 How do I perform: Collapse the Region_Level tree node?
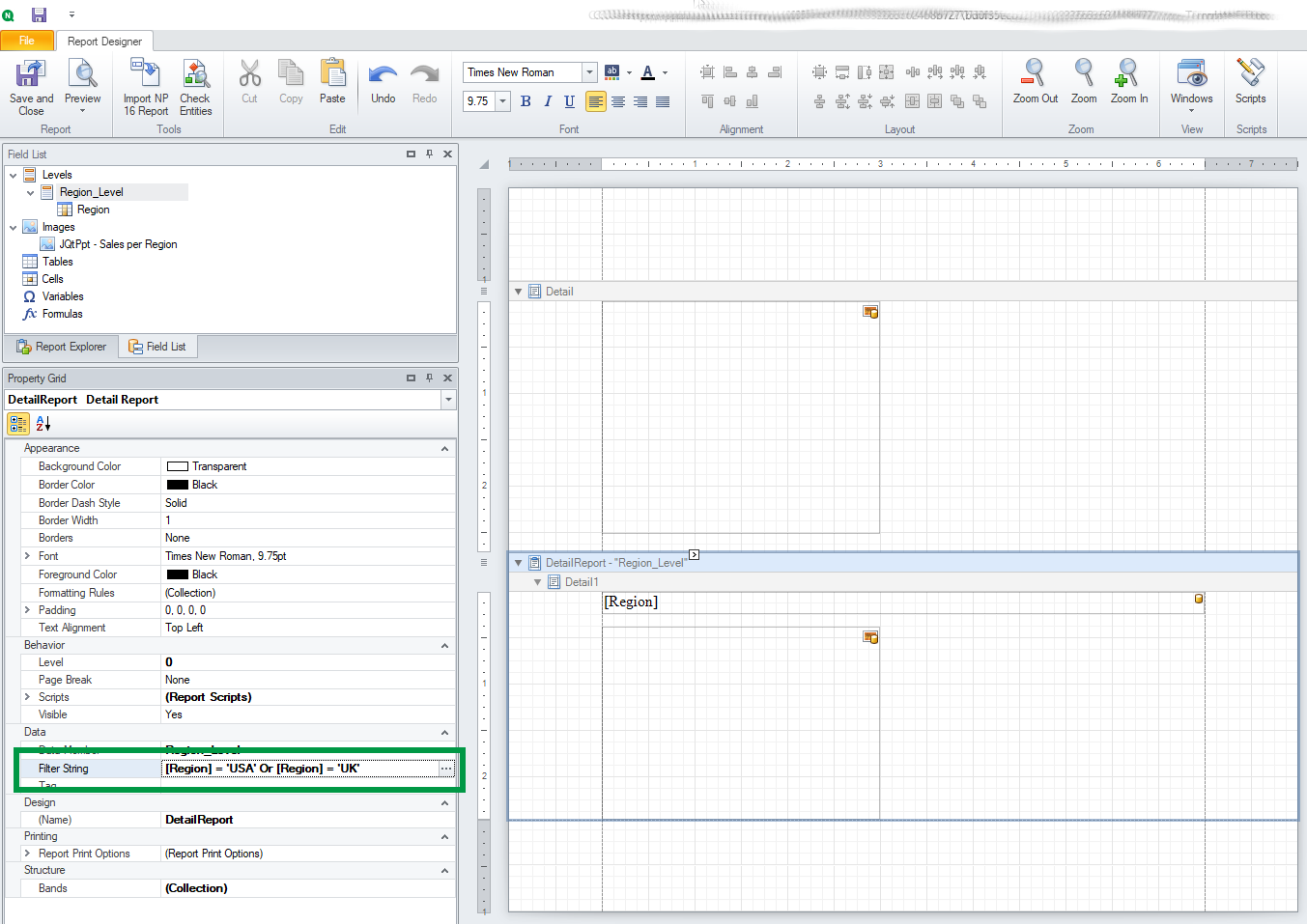(x=30, y=192)
